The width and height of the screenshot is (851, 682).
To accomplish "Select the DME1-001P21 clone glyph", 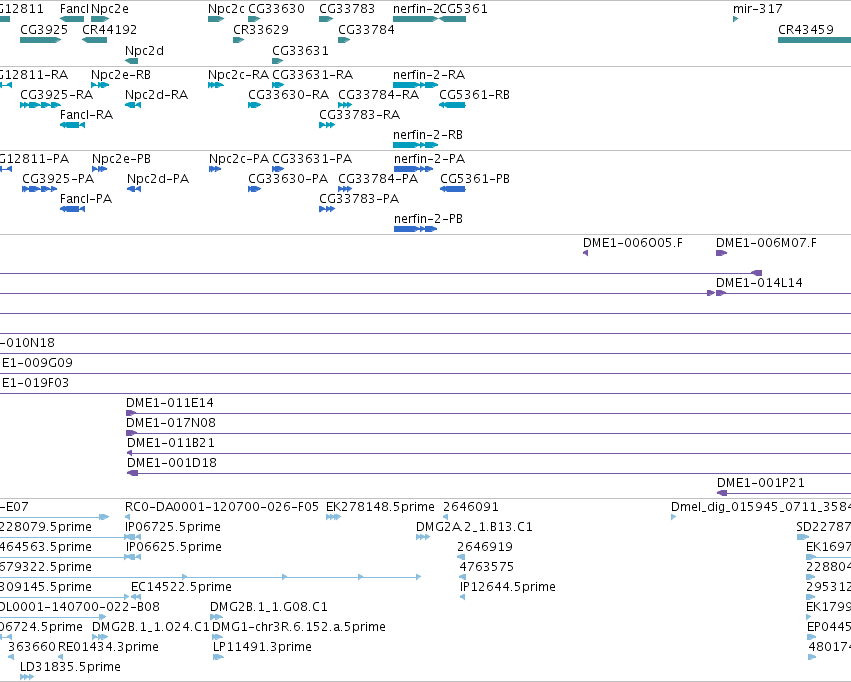I will [722, 493].
